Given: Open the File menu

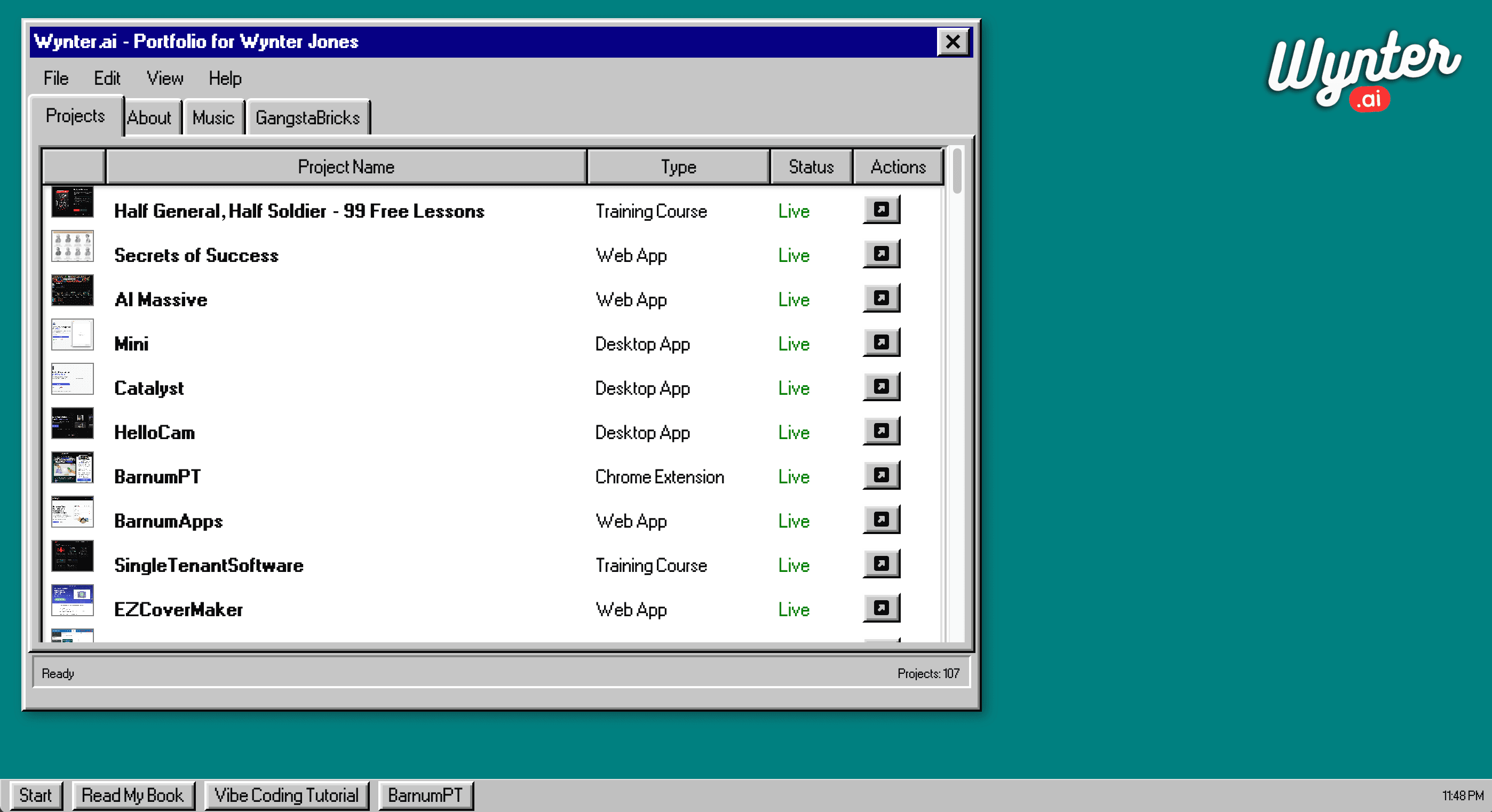Looking at the screenshot, I should point(56,78).
